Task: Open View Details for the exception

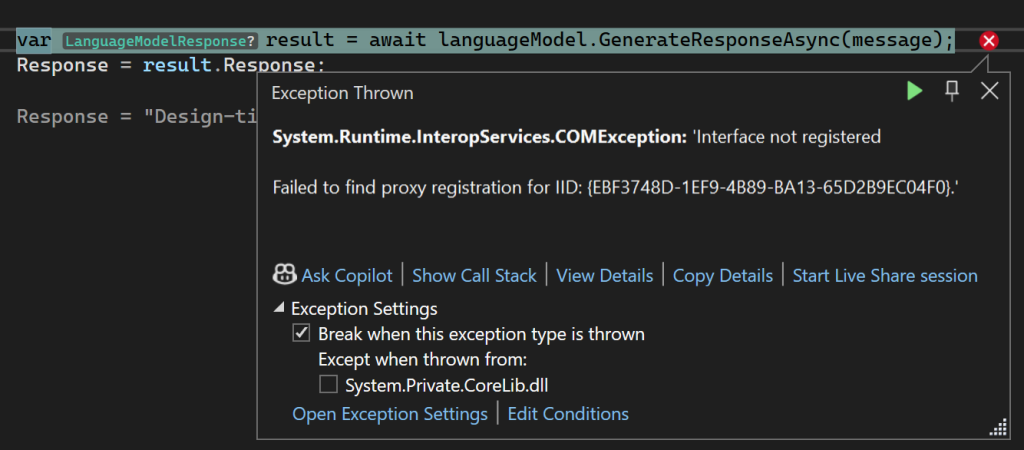Action: 604,275
